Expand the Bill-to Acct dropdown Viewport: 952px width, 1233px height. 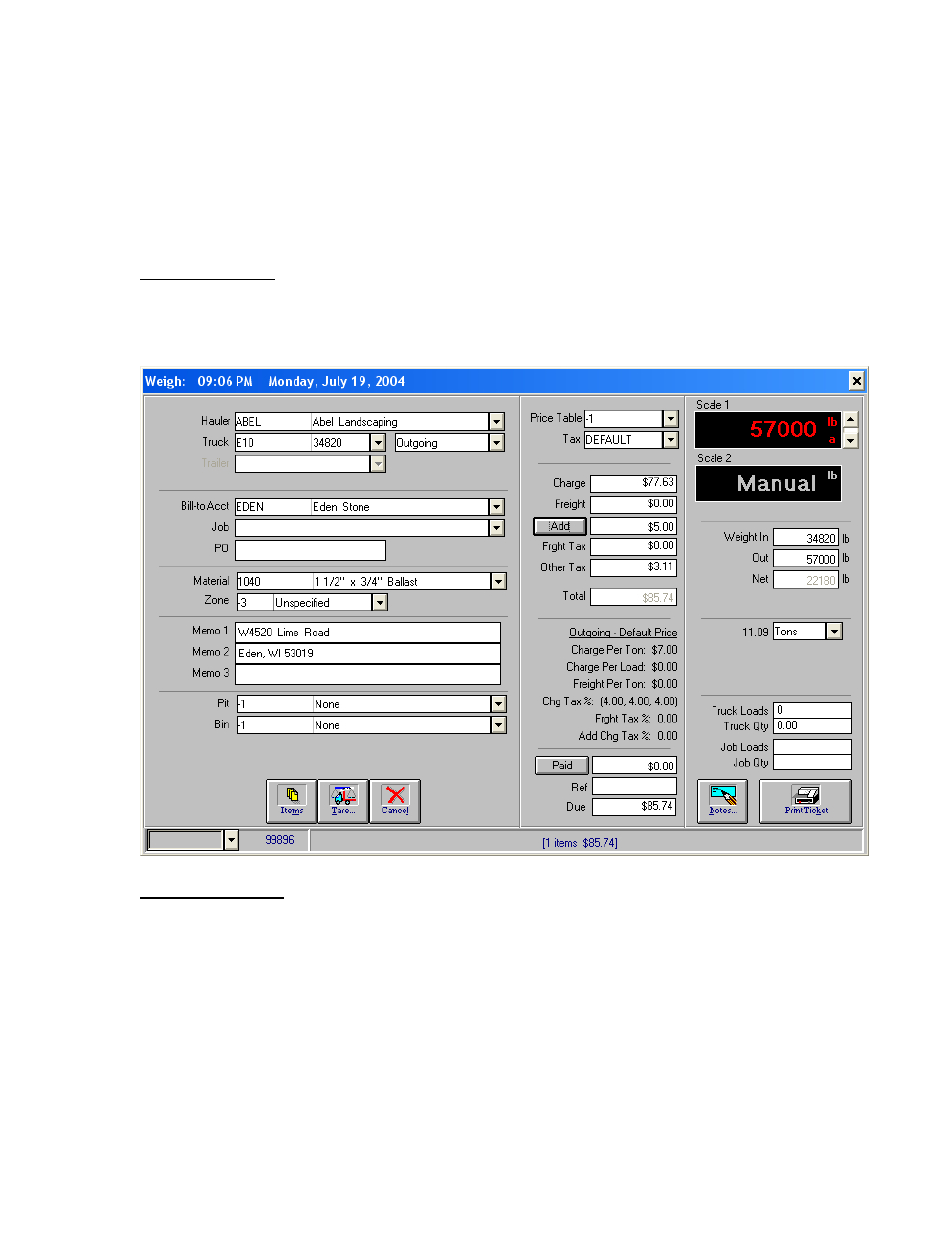click(496, 507)
